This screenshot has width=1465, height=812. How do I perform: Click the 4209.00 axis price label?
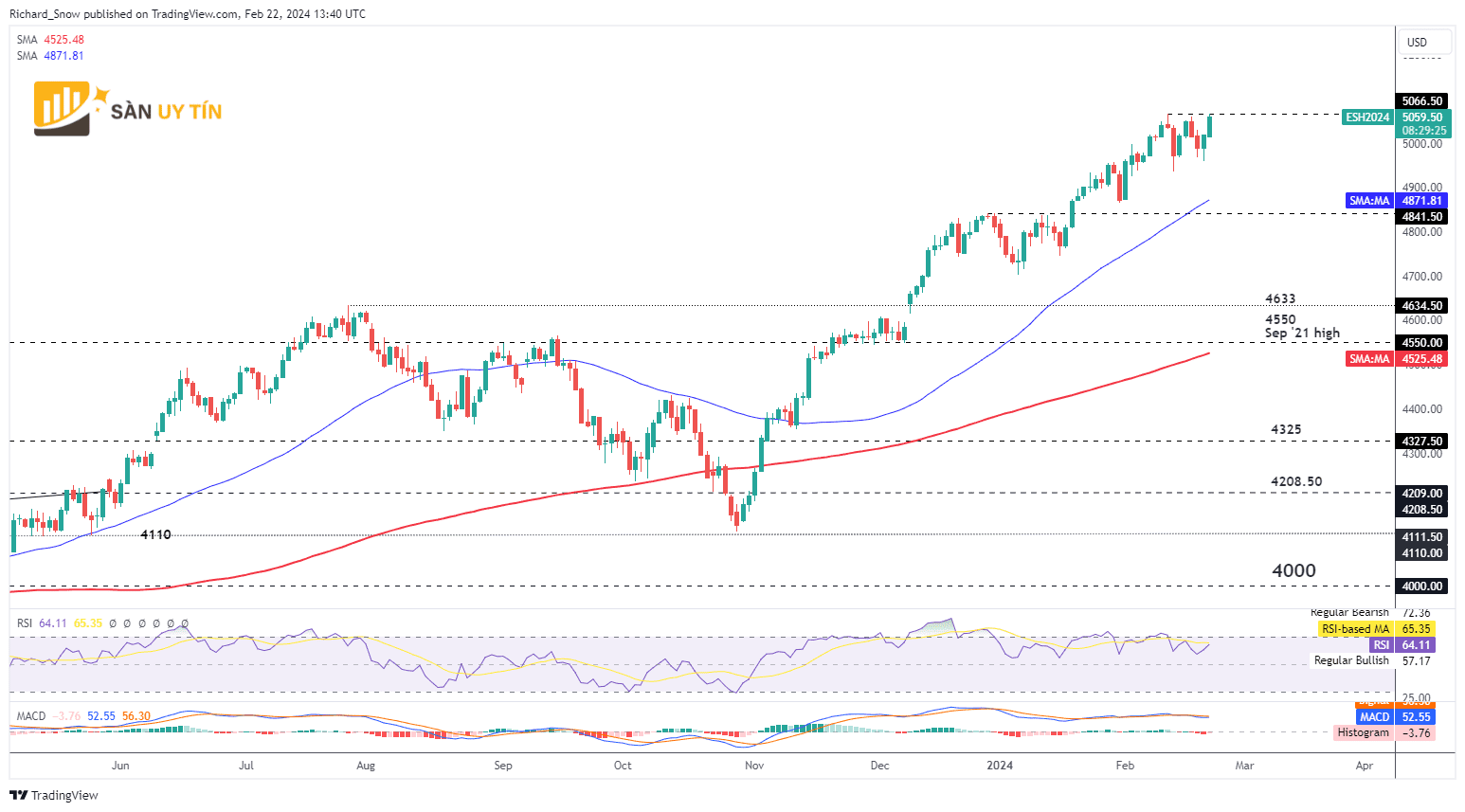coord(1422,494)
